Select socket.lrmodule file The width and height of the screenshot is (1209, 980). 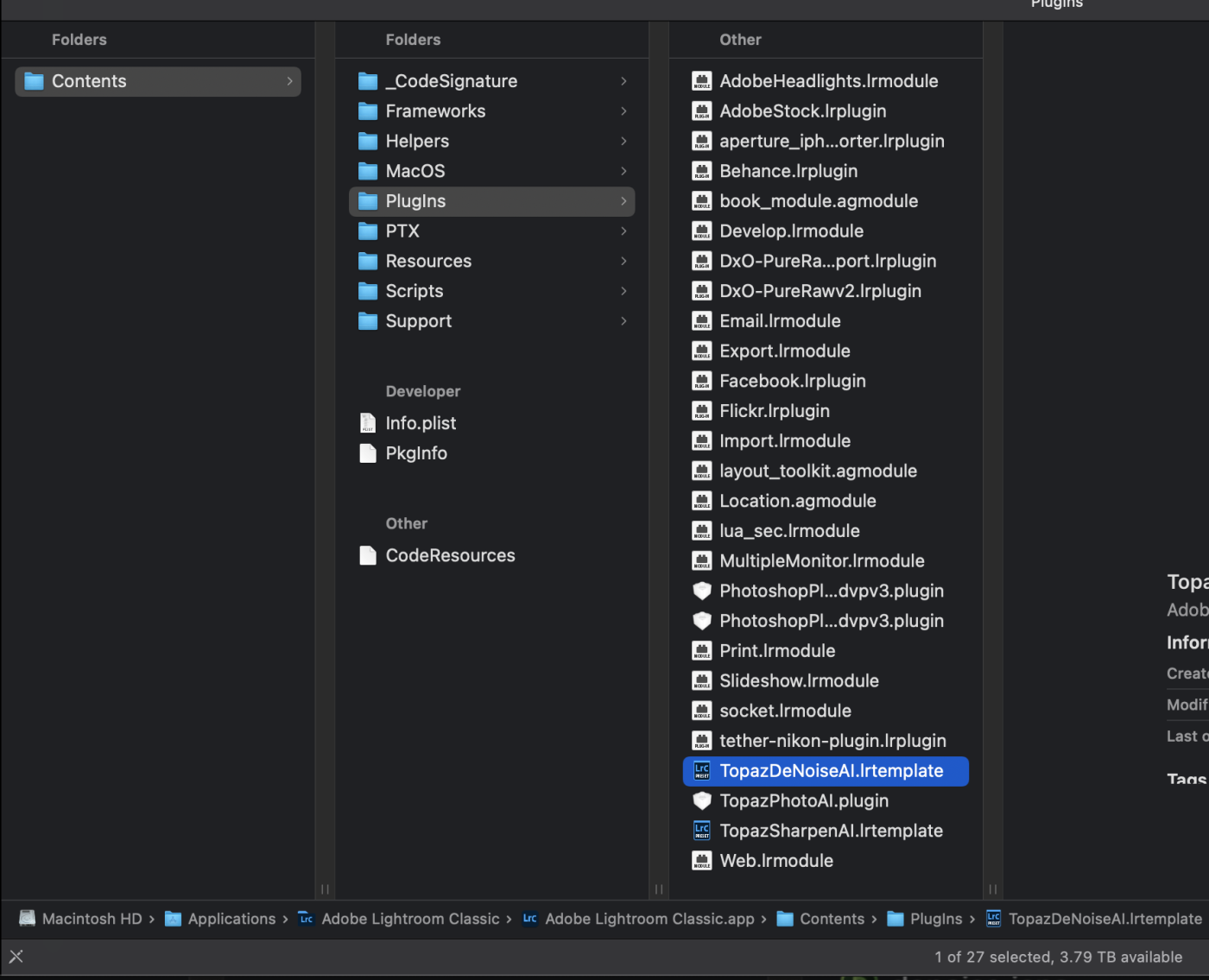click(x=826, y=711)
